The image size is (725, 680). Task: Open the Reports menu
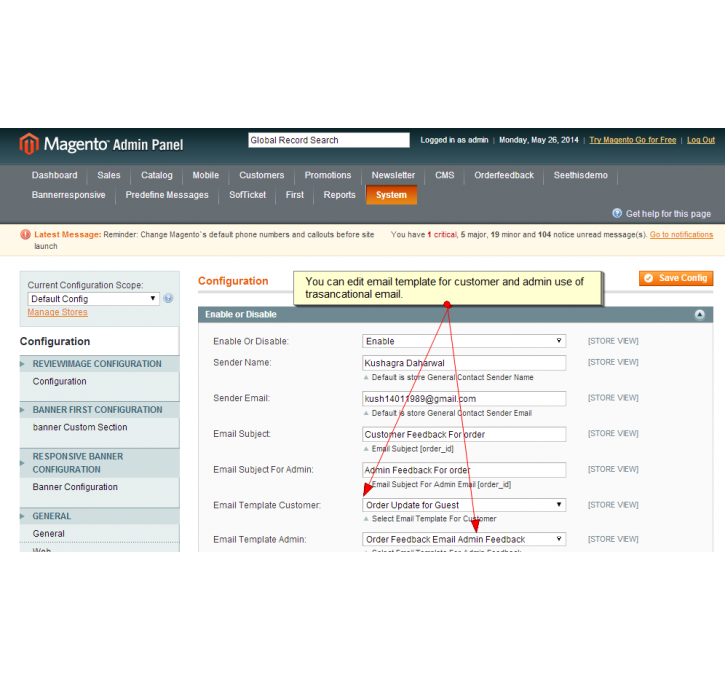coord(339,195)
